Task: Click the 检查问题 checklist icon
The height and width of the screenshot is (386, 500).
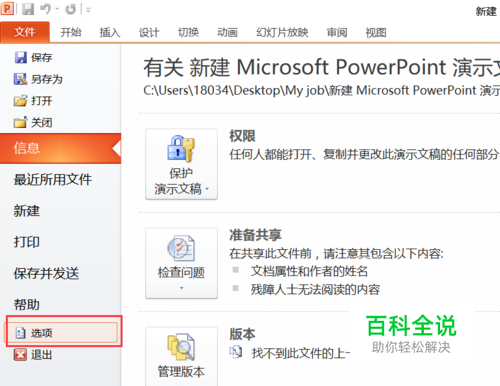Action: pos(181,248)
